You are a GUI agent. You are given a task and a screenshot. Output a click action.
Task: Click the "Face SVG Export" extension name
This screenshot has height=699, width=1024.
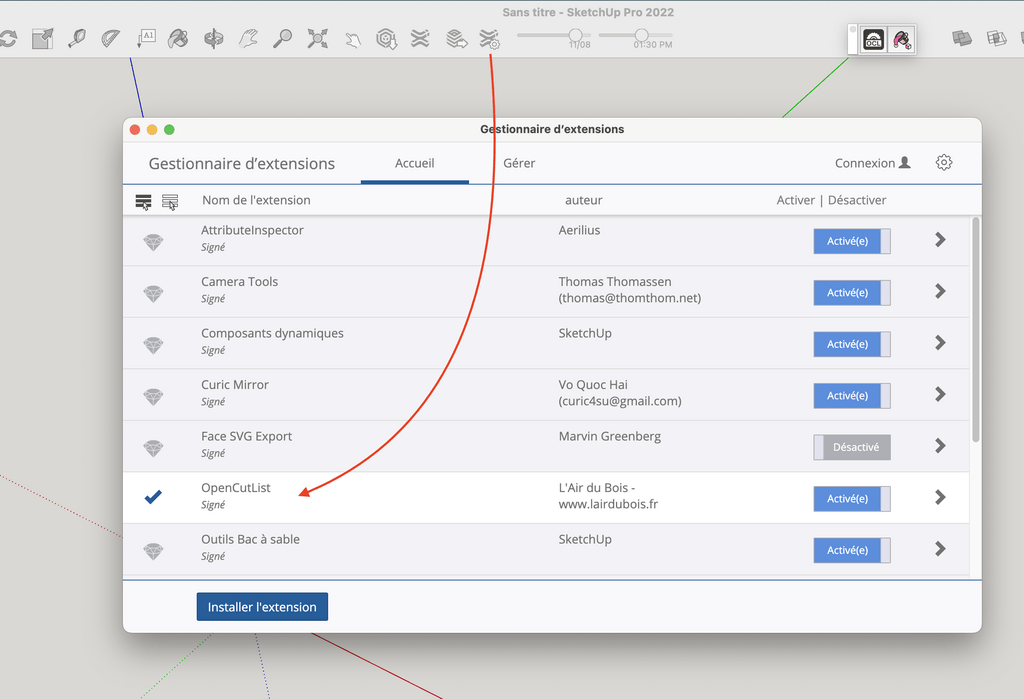point(246,436)
